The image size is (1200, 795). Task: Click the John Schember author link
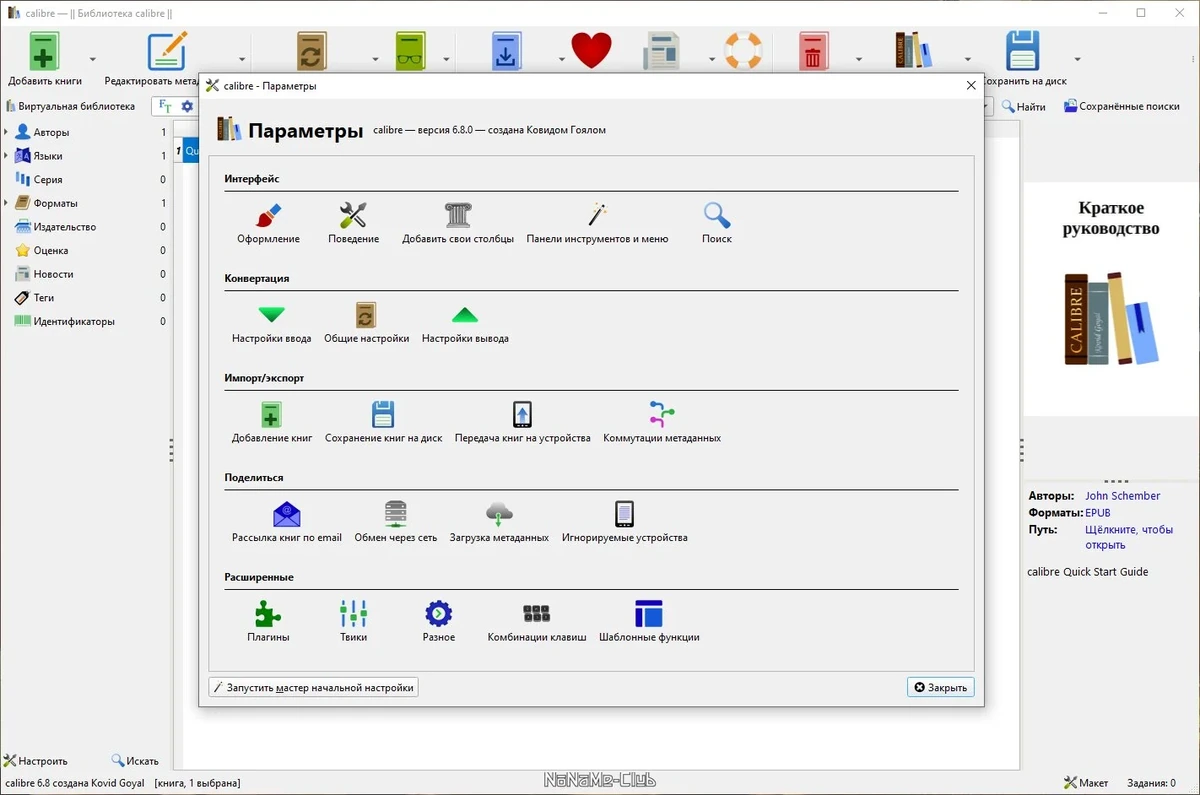click(1123, 496)
